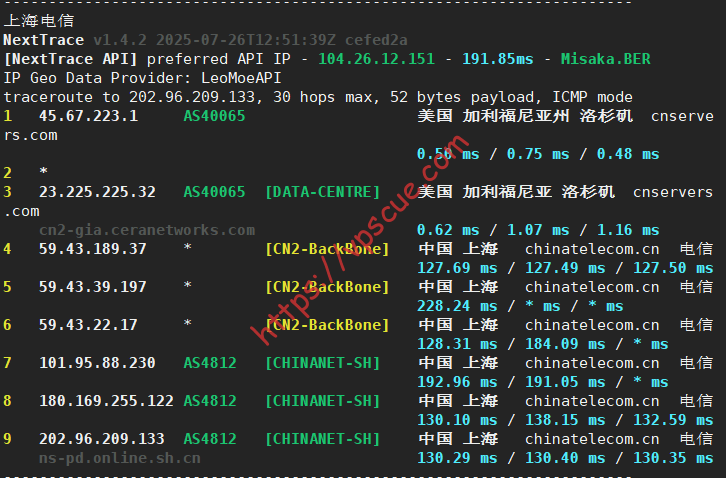Click the preferred API IP 104.26.12.151
Image resolution: width=726 pixels, height=478 pixels.
click(376, 59)
